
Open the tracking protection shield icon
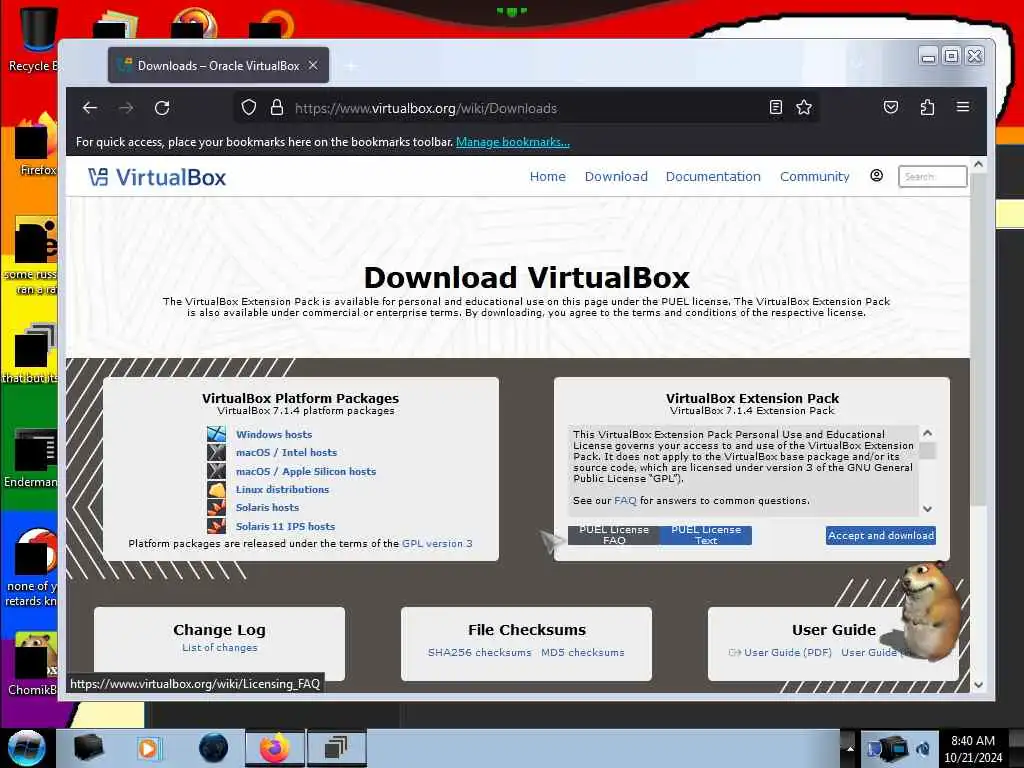click(x=249, y=108)
